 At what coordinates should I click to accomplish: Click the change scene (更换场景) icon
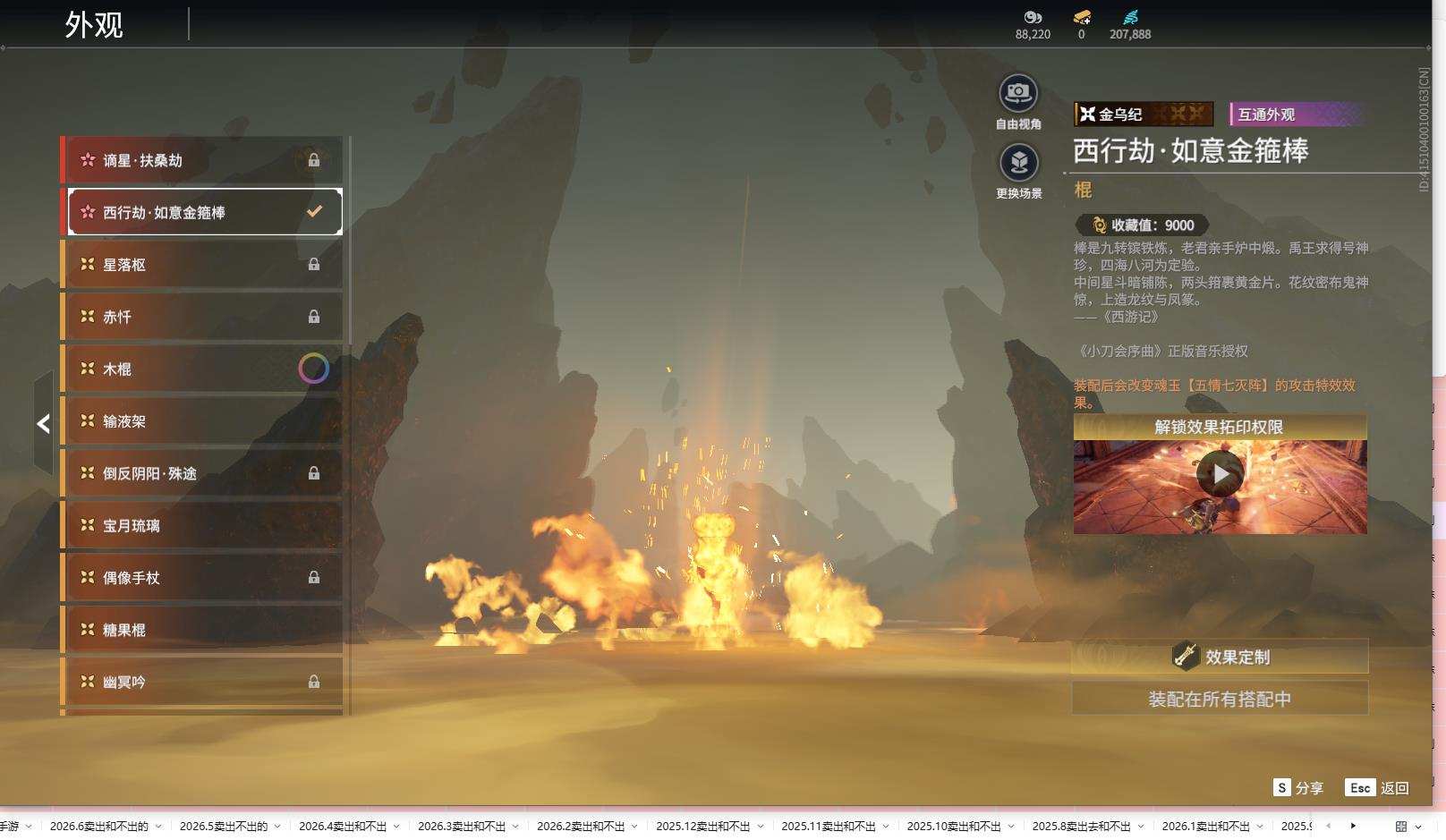pos(1018,163)
